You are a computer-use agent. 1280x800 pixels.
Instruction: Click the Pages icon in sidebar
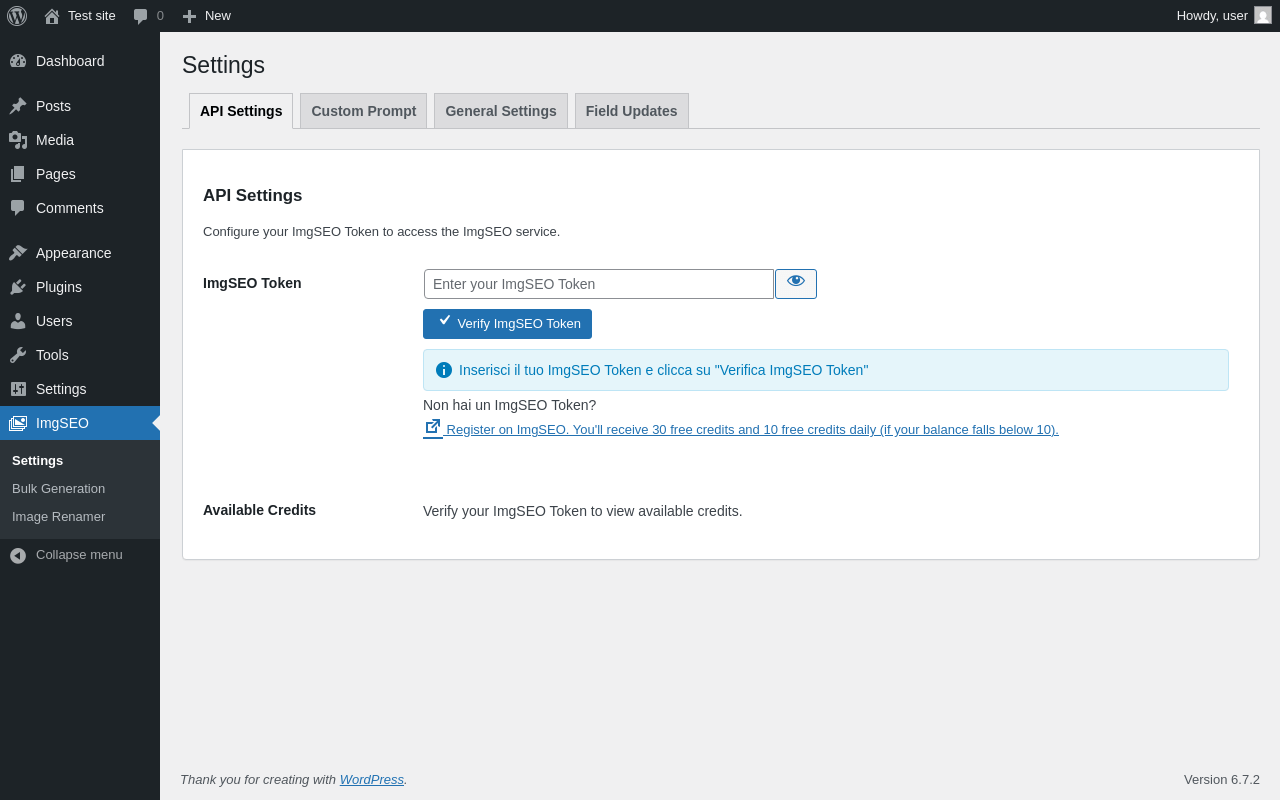(x=18, y=174)
